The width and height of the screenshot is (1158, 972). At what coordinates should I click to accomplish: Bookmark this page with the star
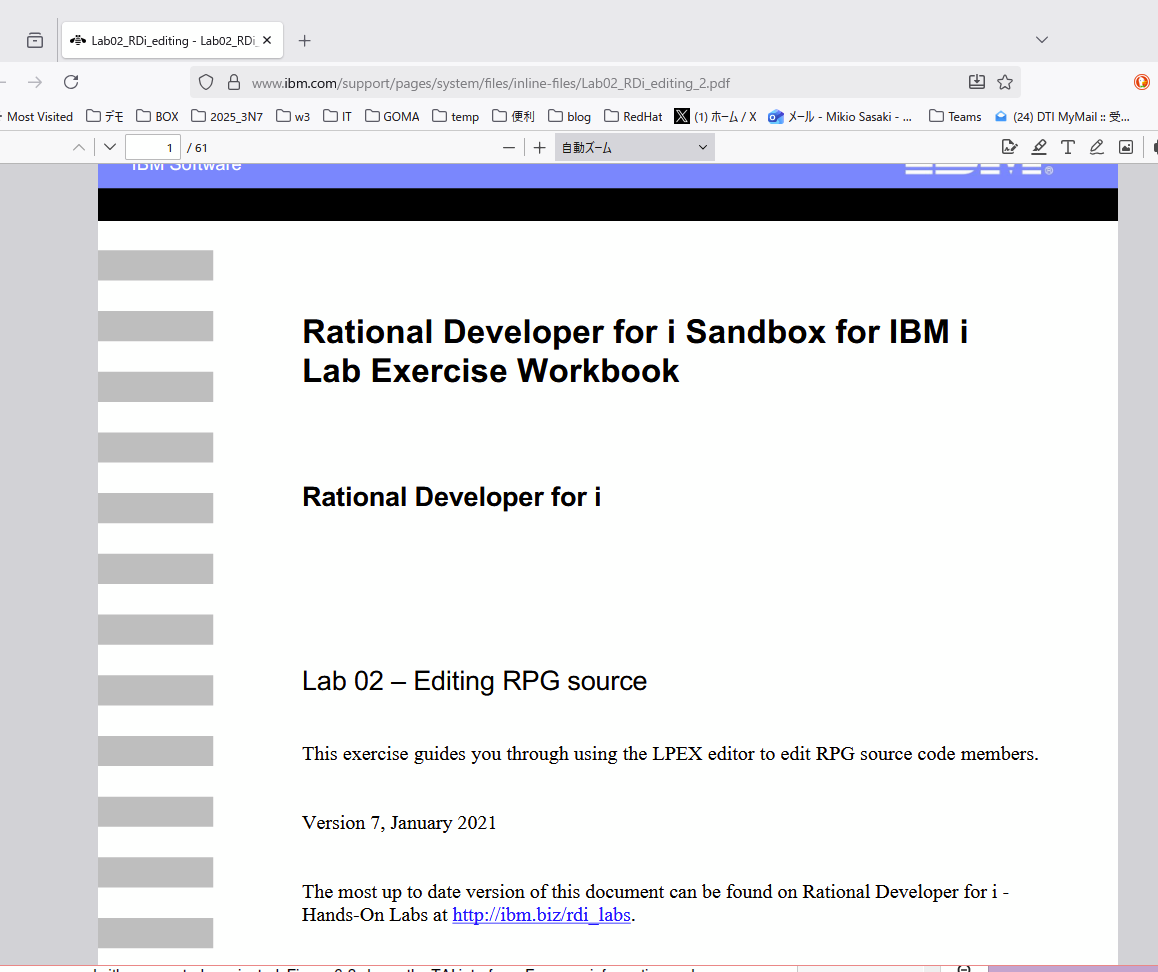tap(1004, 82)
